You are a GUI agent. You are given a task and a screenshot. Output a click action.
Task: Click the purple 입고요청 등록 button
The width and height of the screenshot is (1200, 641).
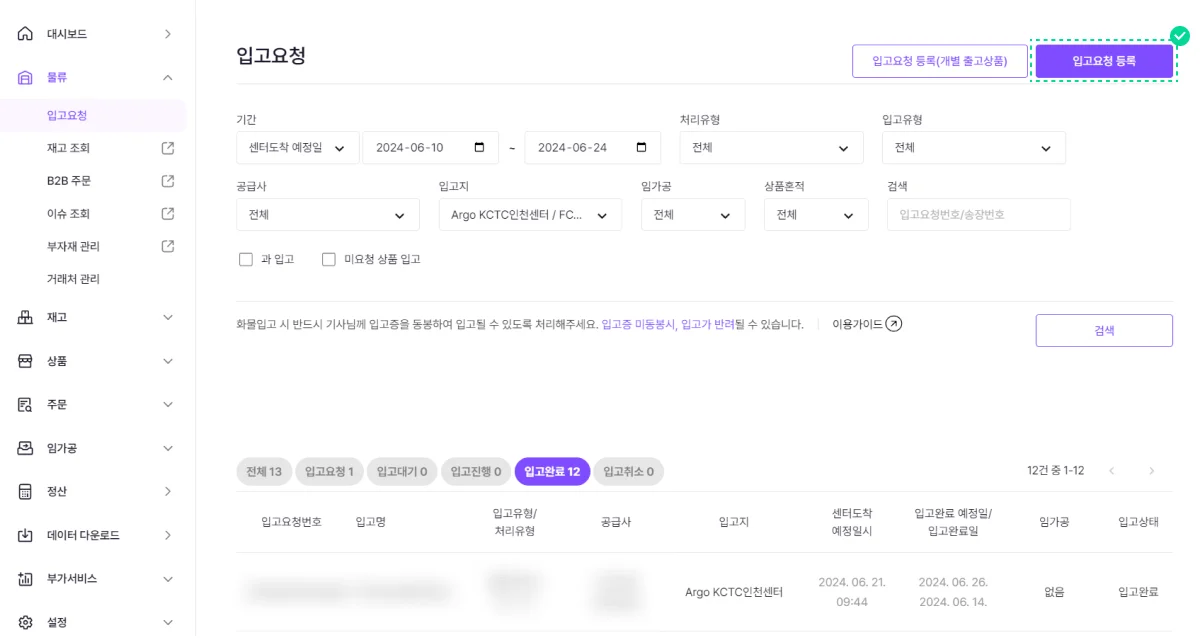click(x=1103, y=61)
